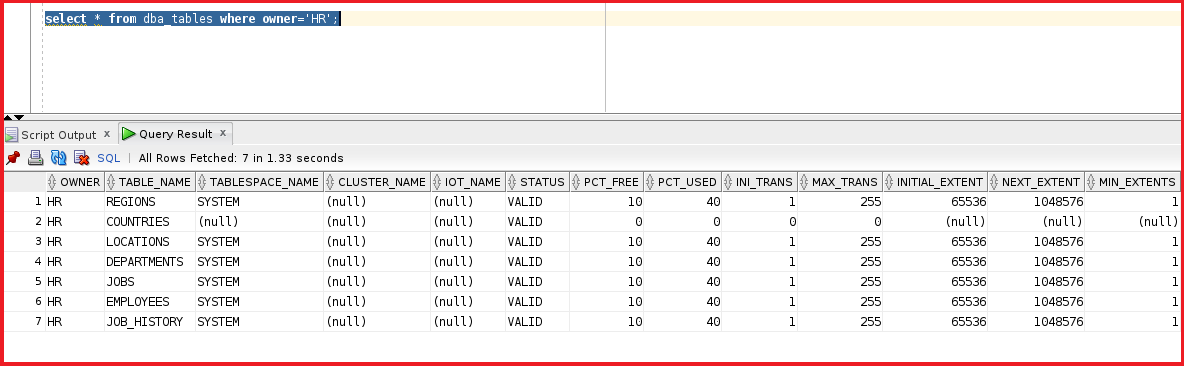Select the LOCATIONS table name cell

tap(150, 241)
